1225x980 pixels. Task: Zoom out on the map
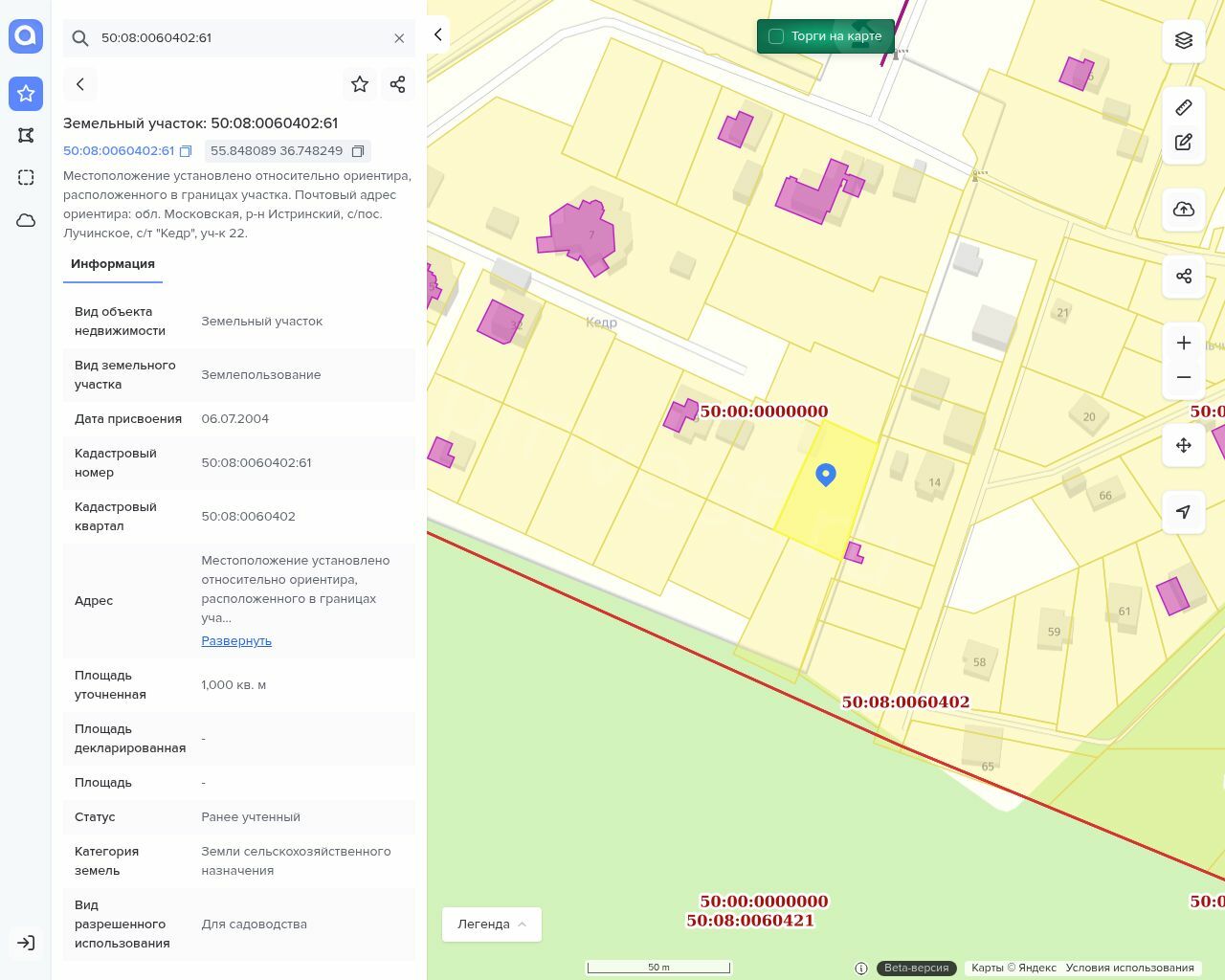1184,377
